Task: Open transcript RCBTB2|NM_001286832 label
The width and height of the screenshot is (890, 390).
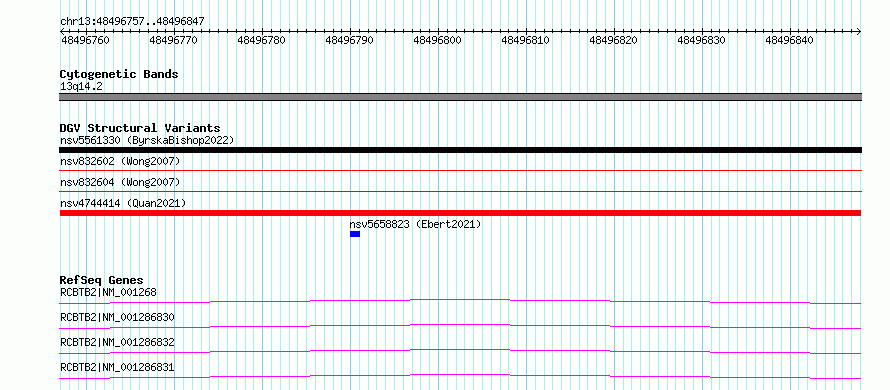Action: point(117,342)
